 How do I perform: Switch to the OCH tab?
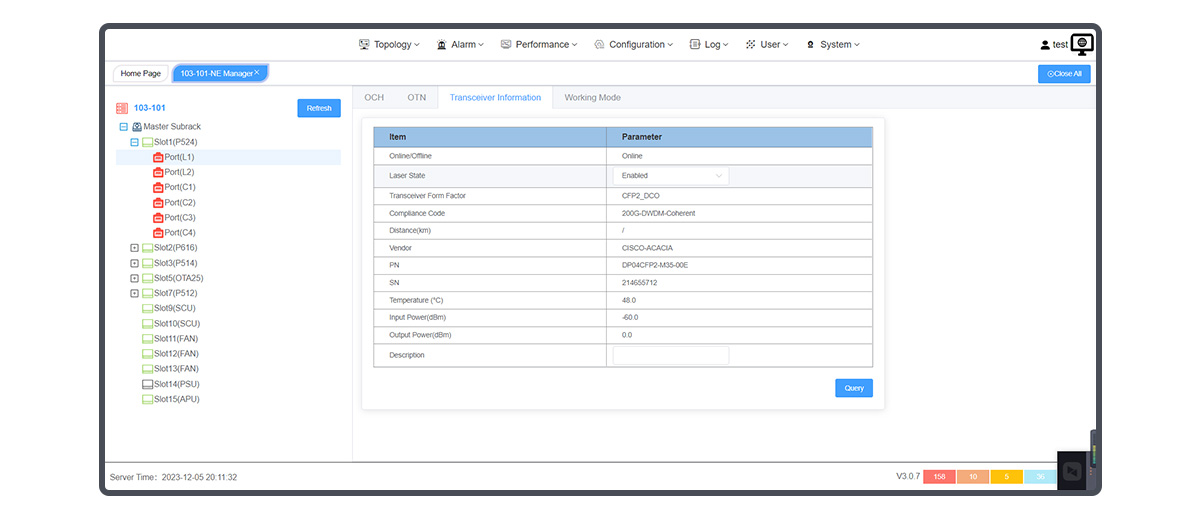pos(374,98)
